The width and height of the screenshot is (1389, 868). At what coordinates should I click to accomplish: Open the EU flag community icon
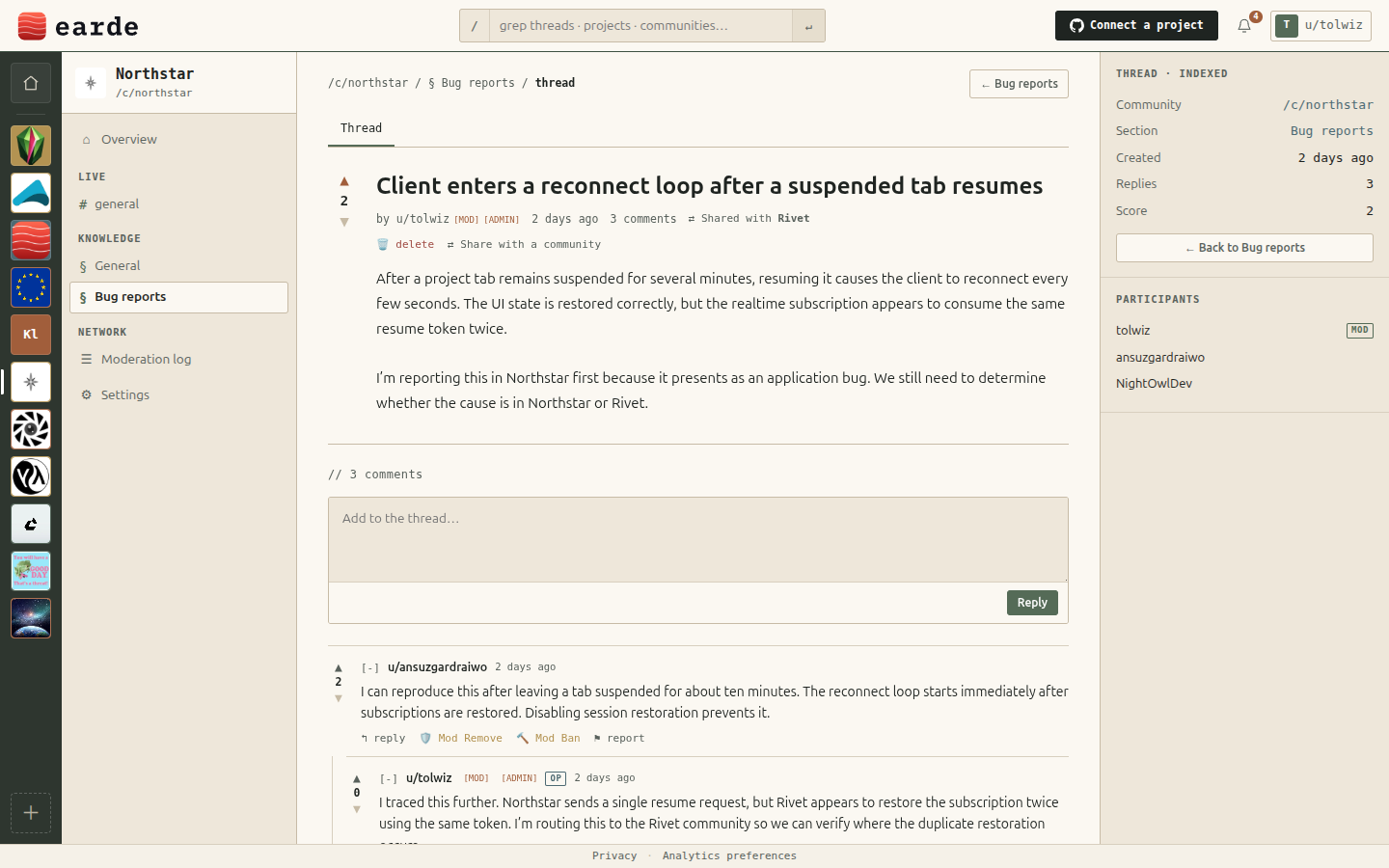point(31,287)
